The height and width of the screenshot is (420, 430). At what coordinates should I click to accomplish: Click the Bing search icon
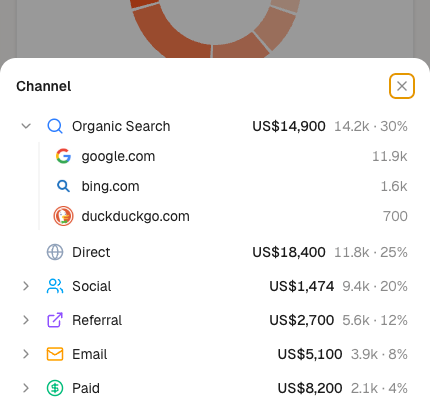point(63,186)
